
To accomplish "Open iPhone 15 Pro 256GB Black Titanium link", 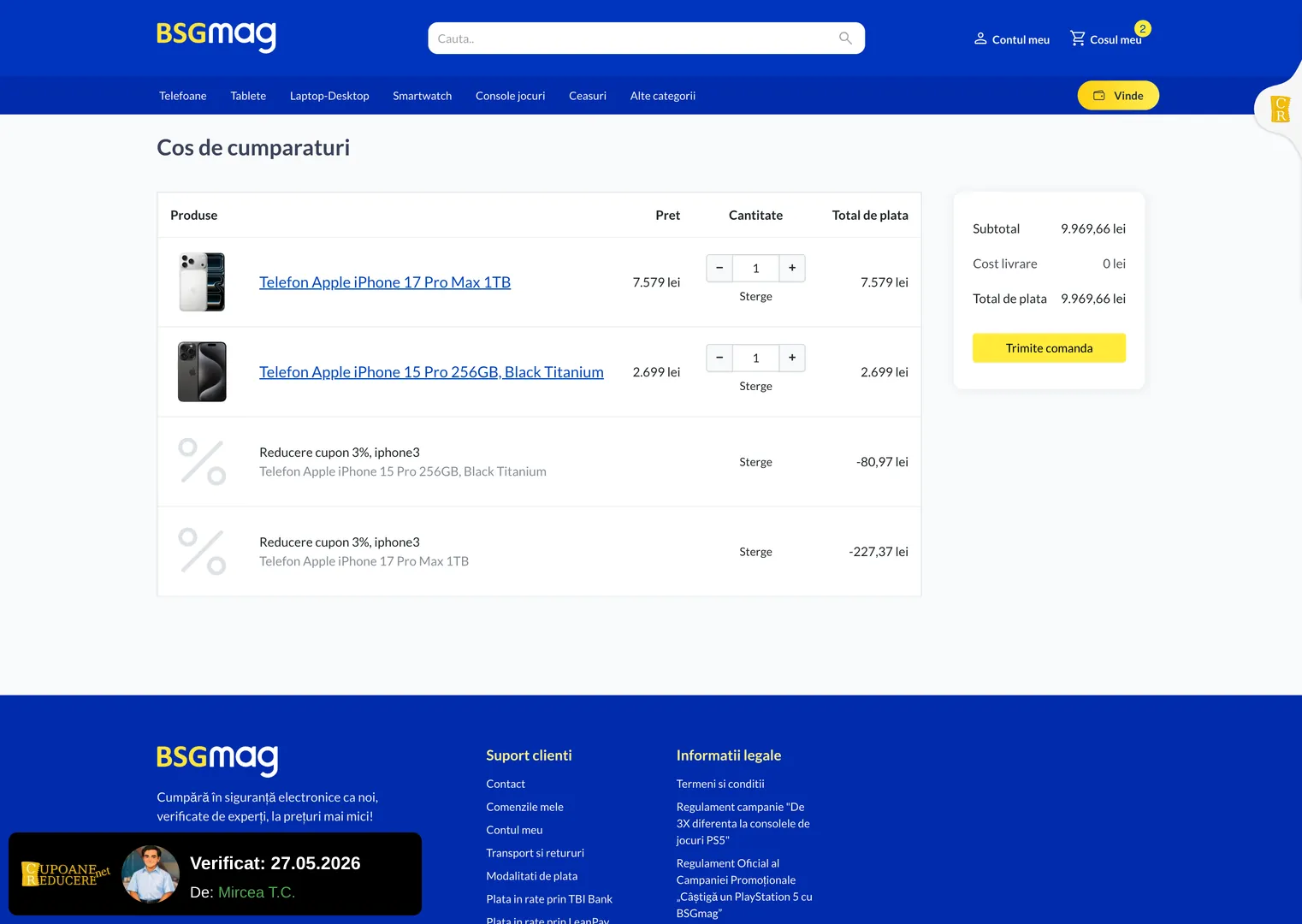I will point(431,372).
